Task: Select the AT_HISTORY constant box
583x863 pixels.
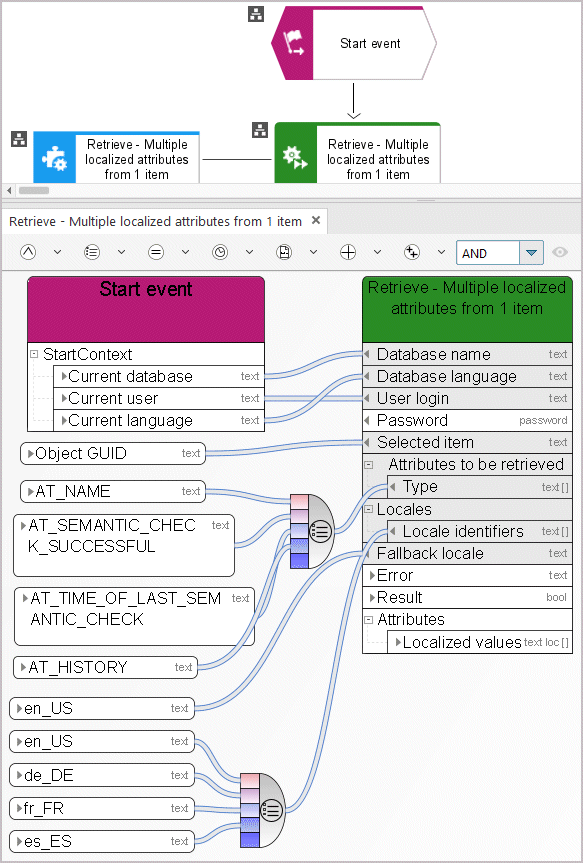Action: pos(105,668)
